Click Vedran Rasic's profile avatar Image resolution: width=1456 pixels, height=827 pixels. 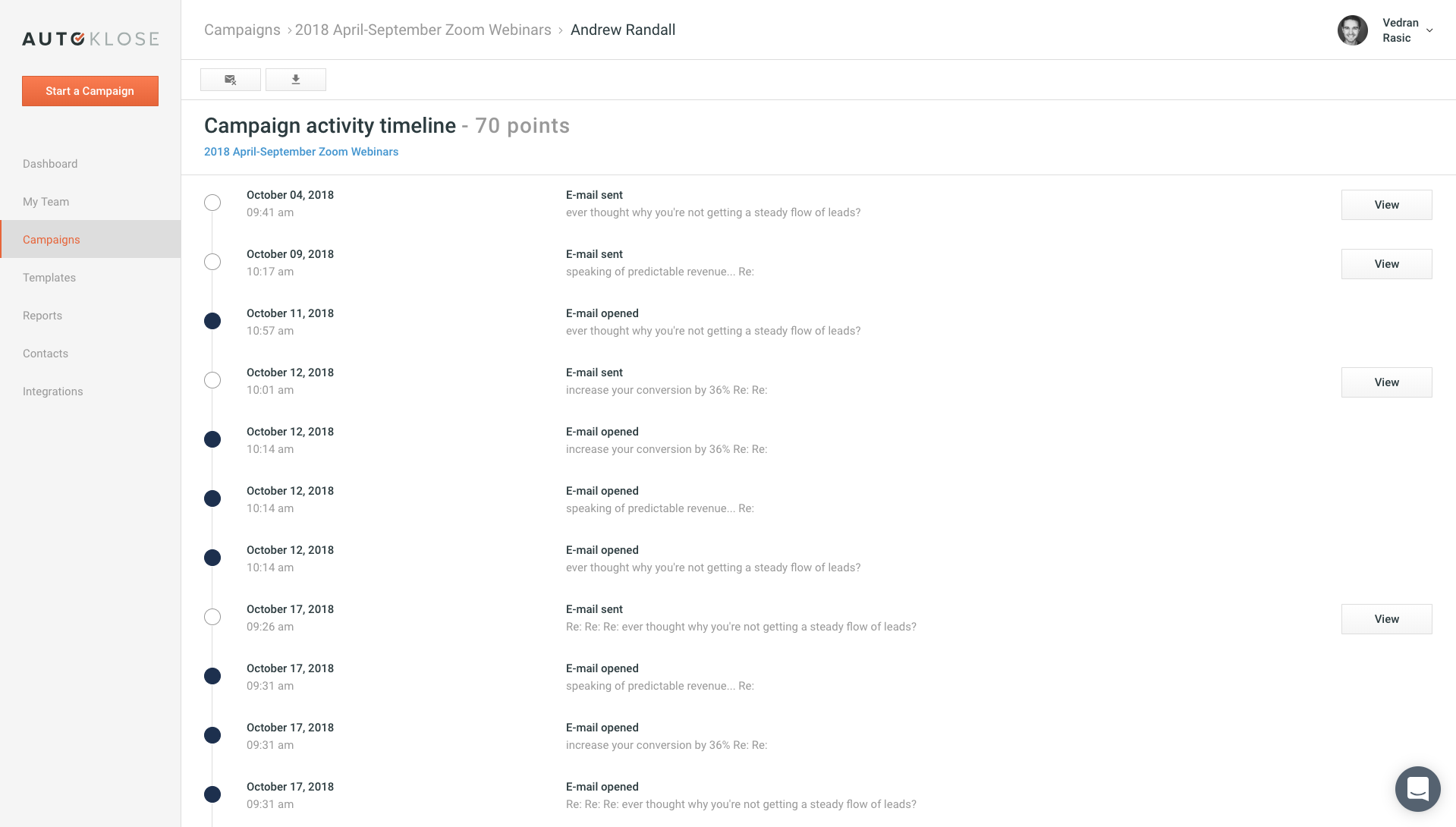point(1352,30)
